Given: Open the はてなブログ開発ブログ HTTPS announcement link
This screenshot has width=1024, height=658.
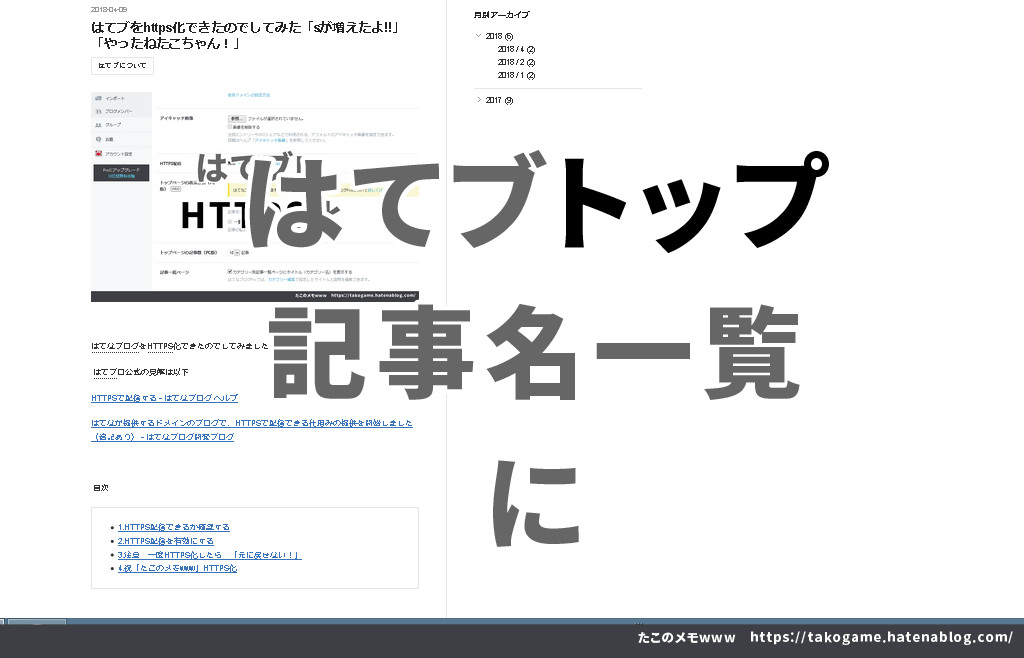Looking at the screenshot, I should pyautogui.click(x=251, y=430).
